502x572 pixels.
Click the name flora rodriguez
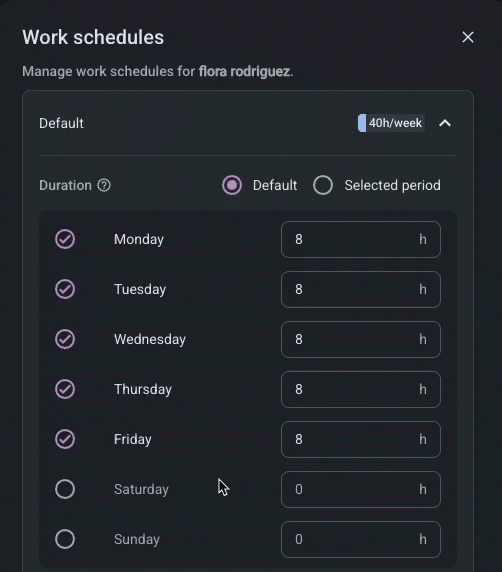(x=244, y=72)
